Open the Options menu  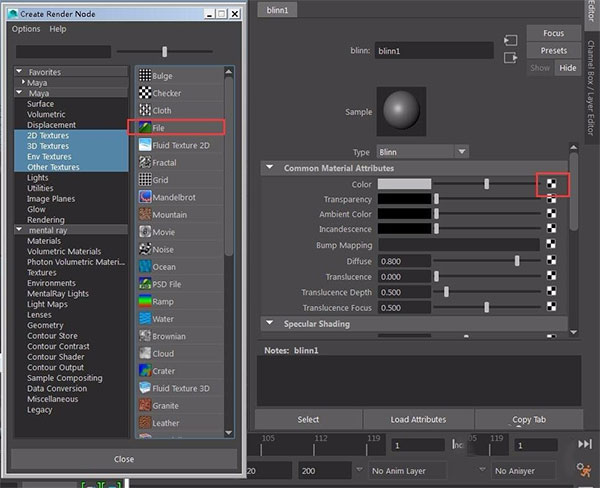pyautogui.click(x=26, y=29)
